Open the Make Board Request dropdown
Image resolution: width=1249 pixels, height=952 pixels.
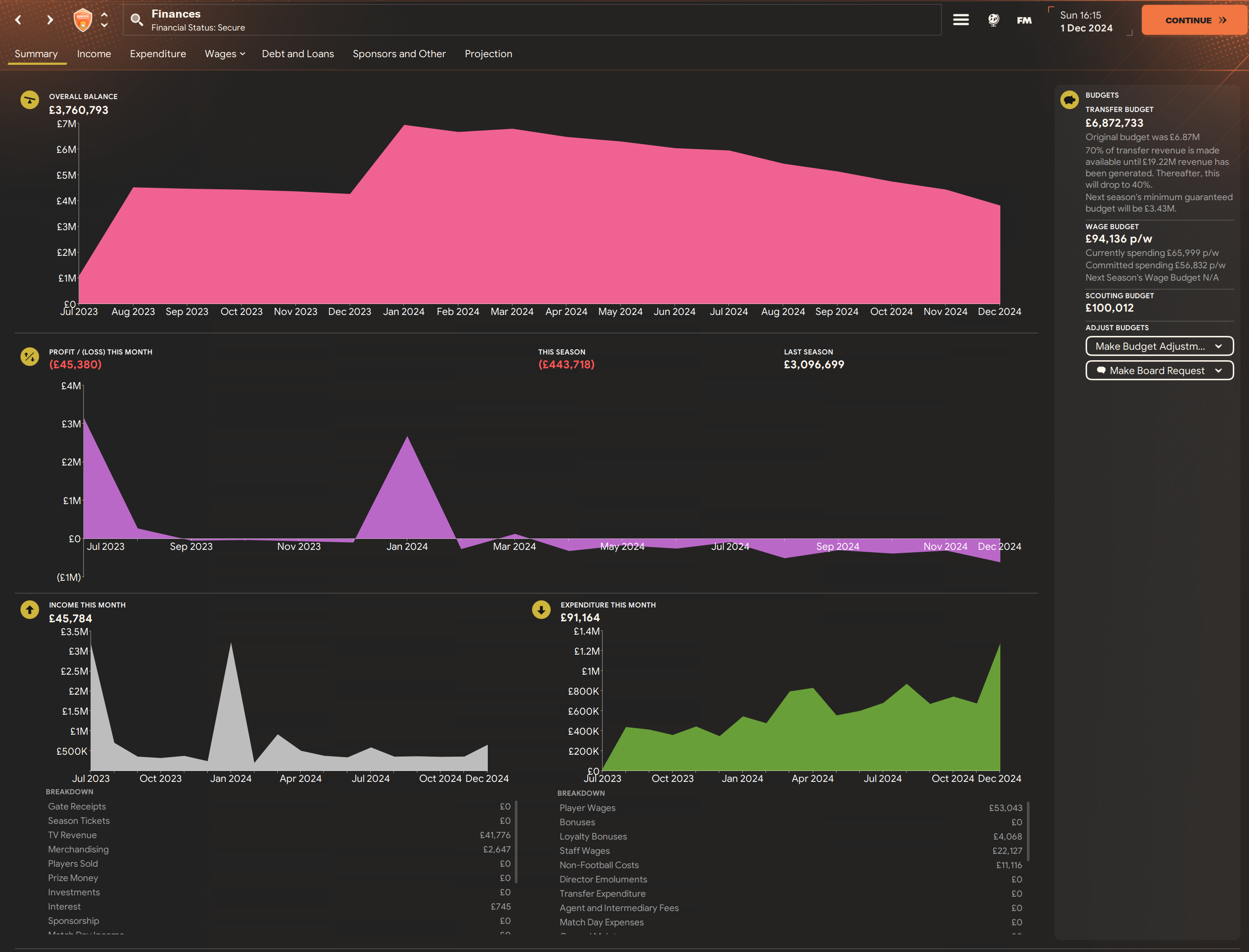(x=1159, y=371)
